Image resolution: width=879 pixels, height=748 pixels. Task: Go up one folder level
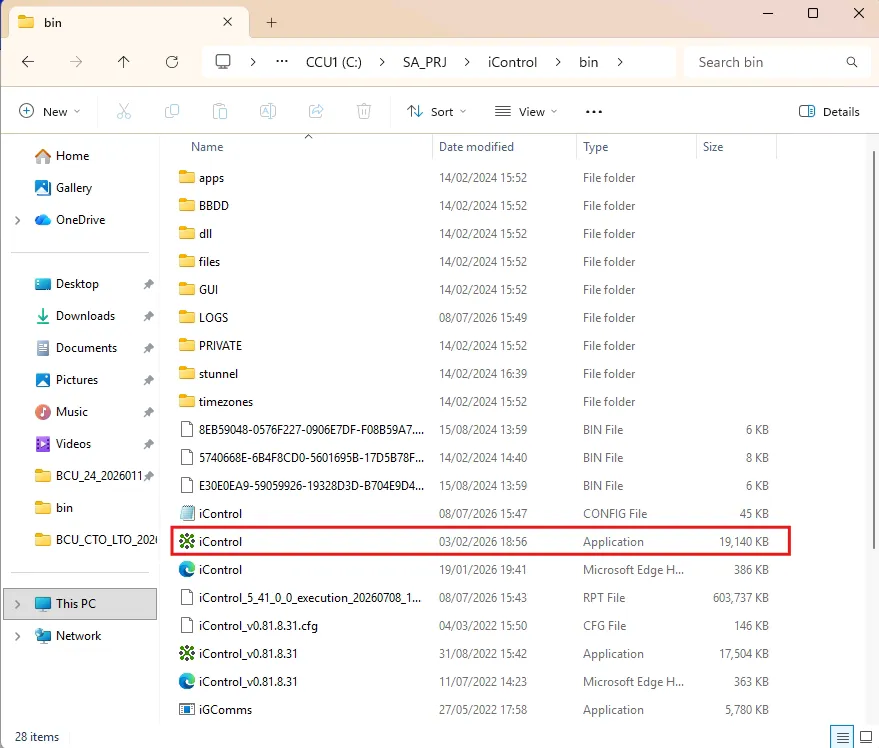(124, 62)
